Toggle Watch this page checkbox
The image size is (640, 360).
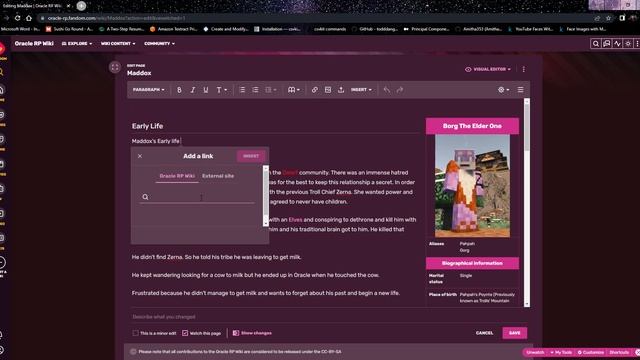[185, 333]
